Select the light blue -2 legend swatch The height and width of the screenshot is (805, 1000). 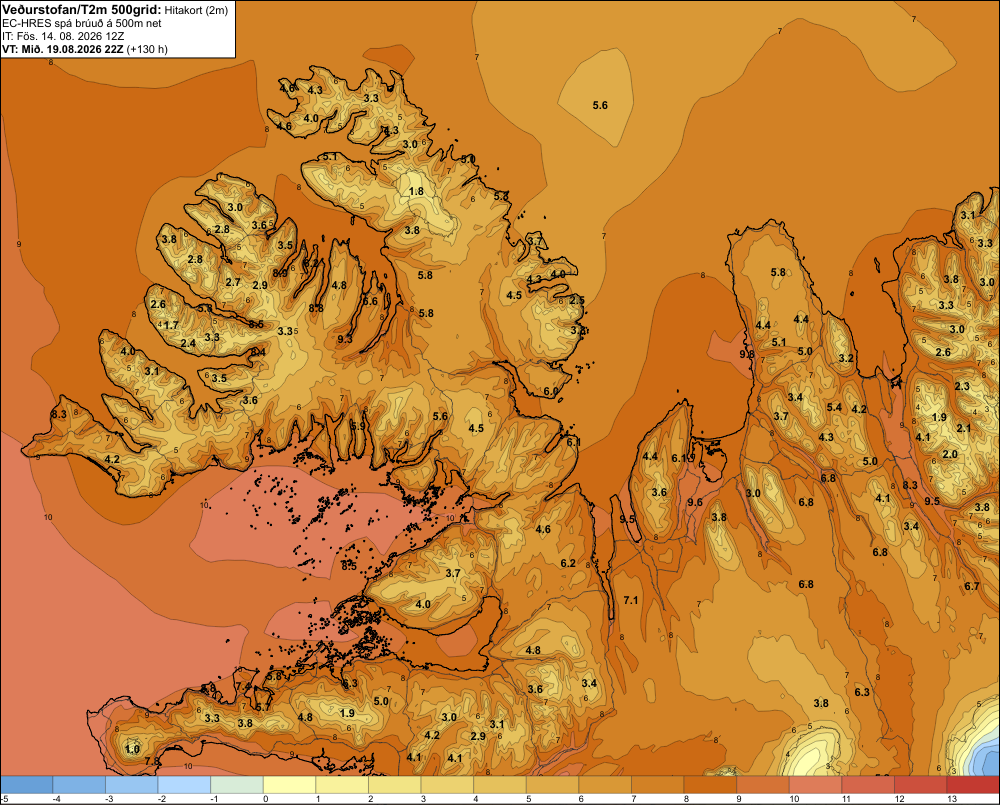184,785
